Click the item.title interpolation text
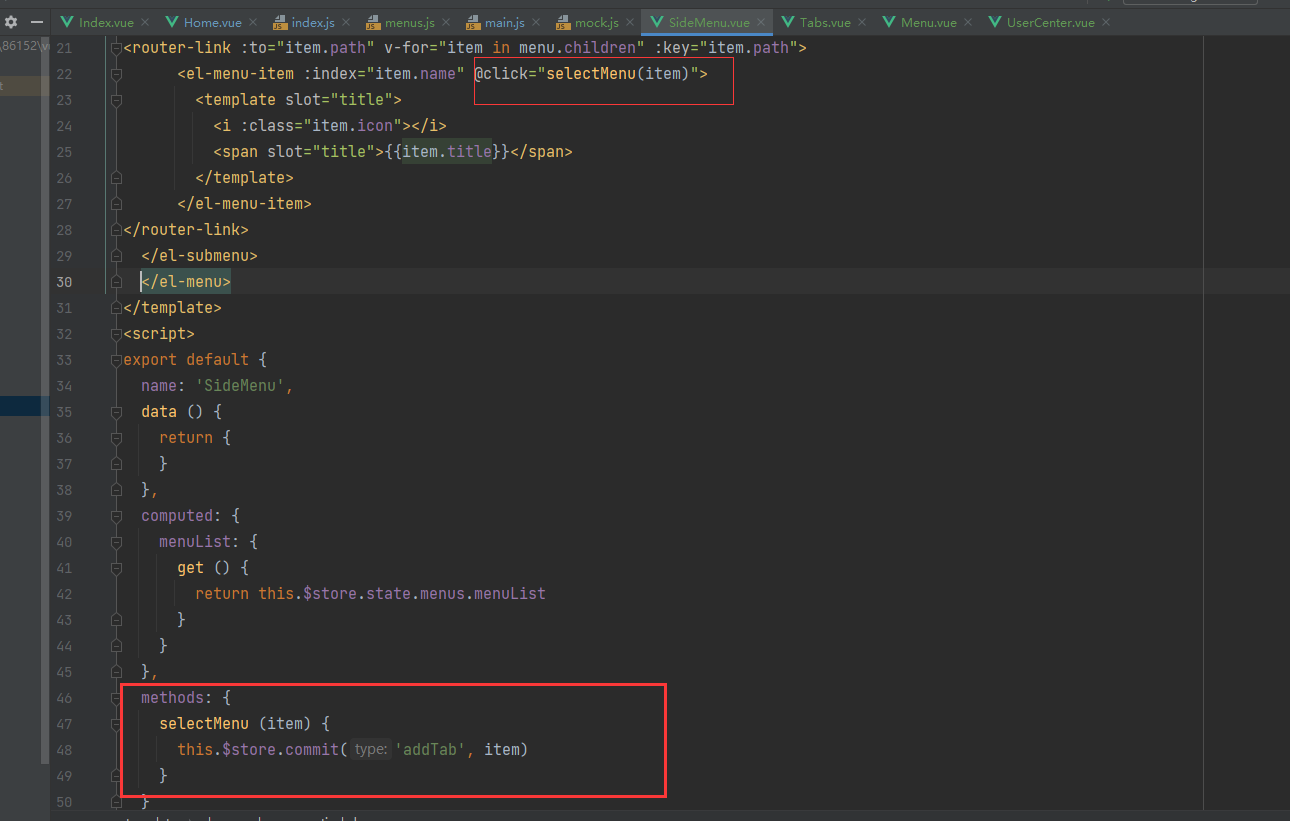 pyautogui.click(x=447, y=151)
